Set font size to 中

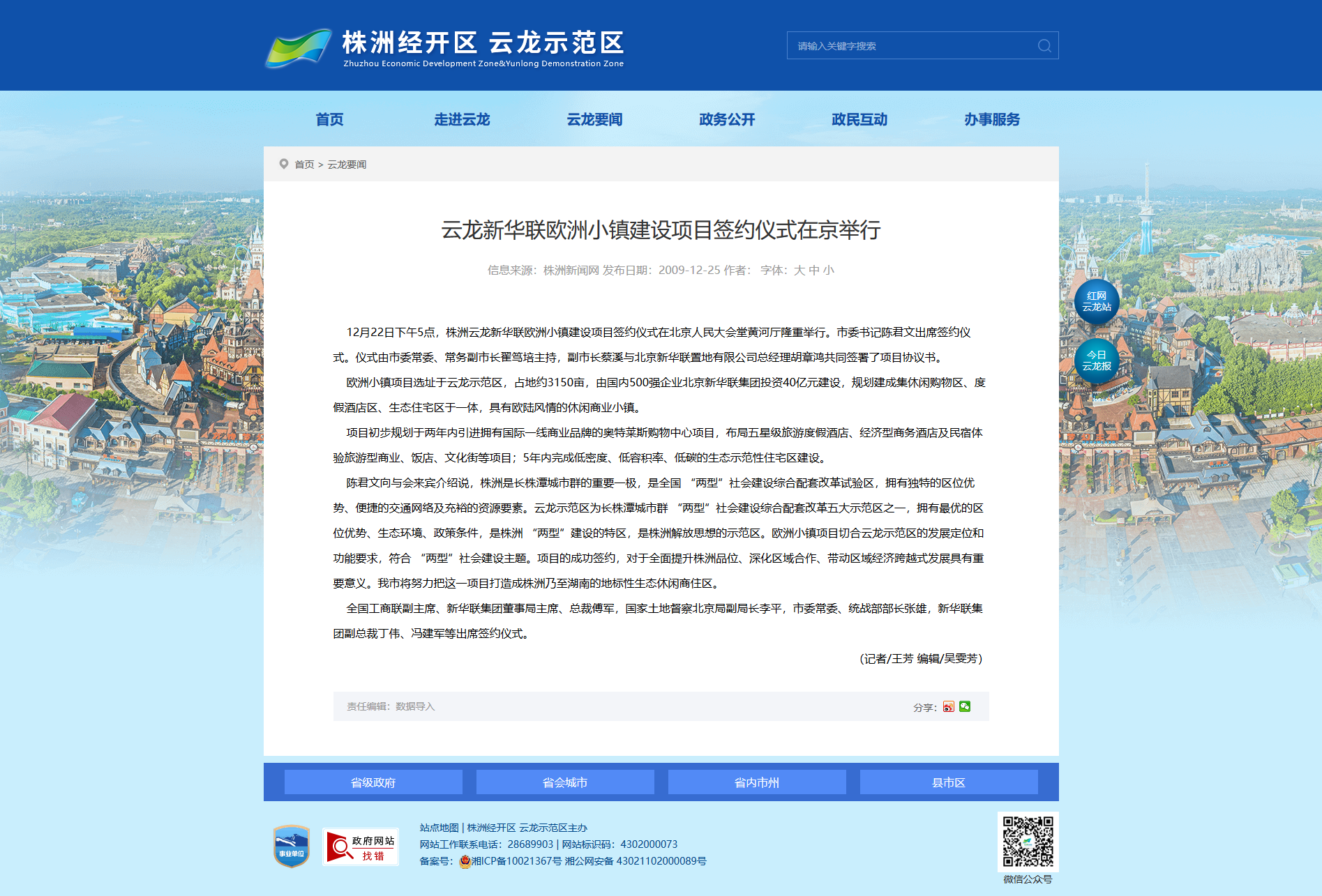pyautogui.click(x=813, y=271)
